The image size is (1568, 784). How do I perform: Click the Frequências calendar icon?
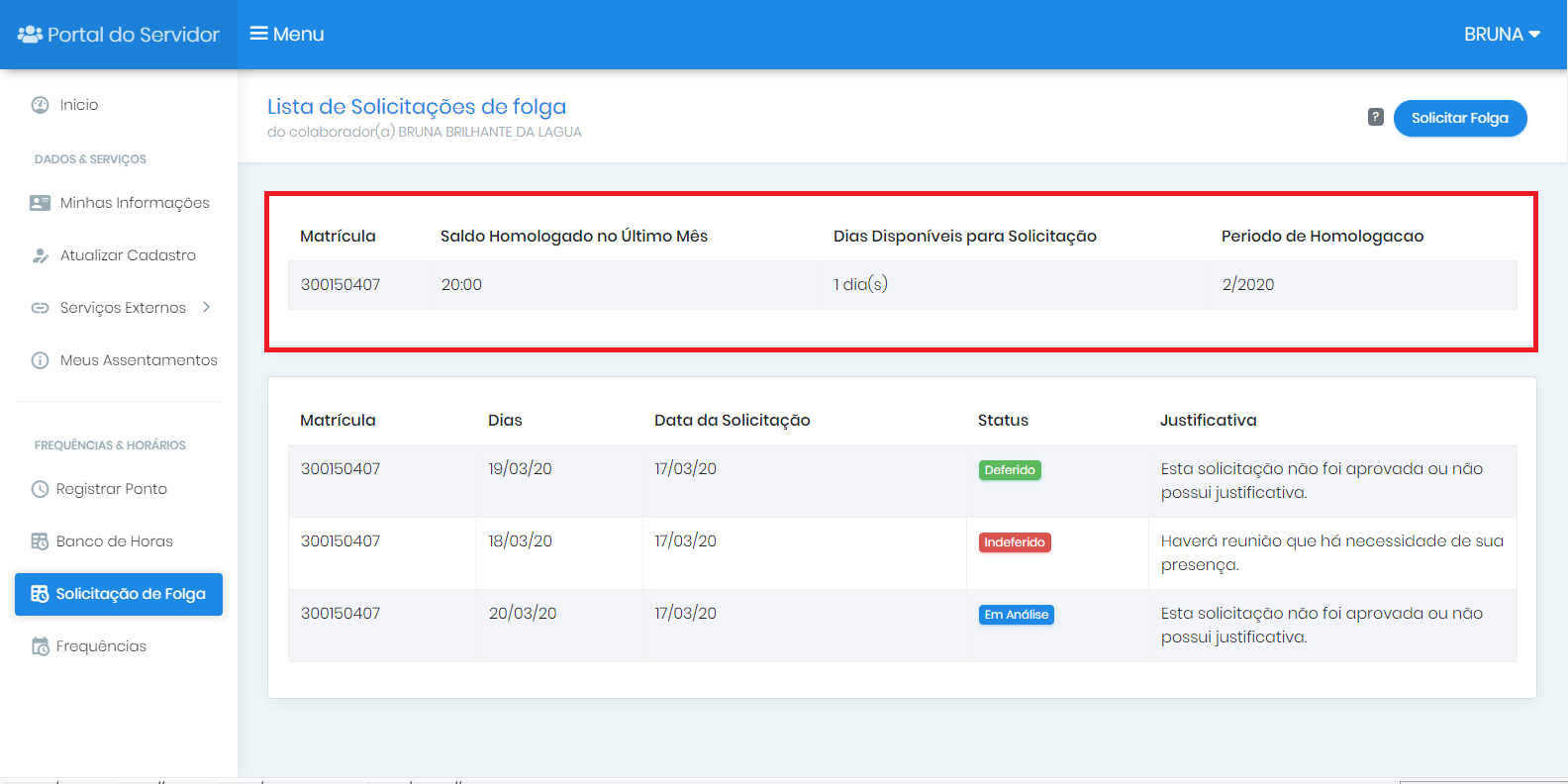[40, 646]
